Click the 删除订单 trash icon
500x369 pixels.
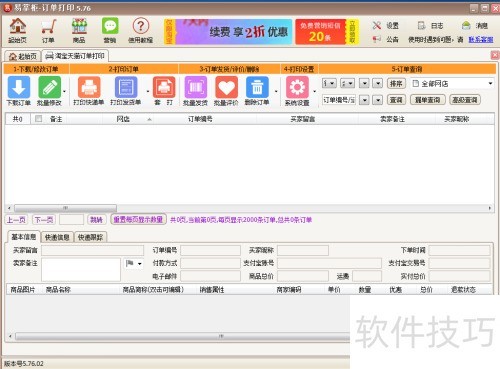257,87
